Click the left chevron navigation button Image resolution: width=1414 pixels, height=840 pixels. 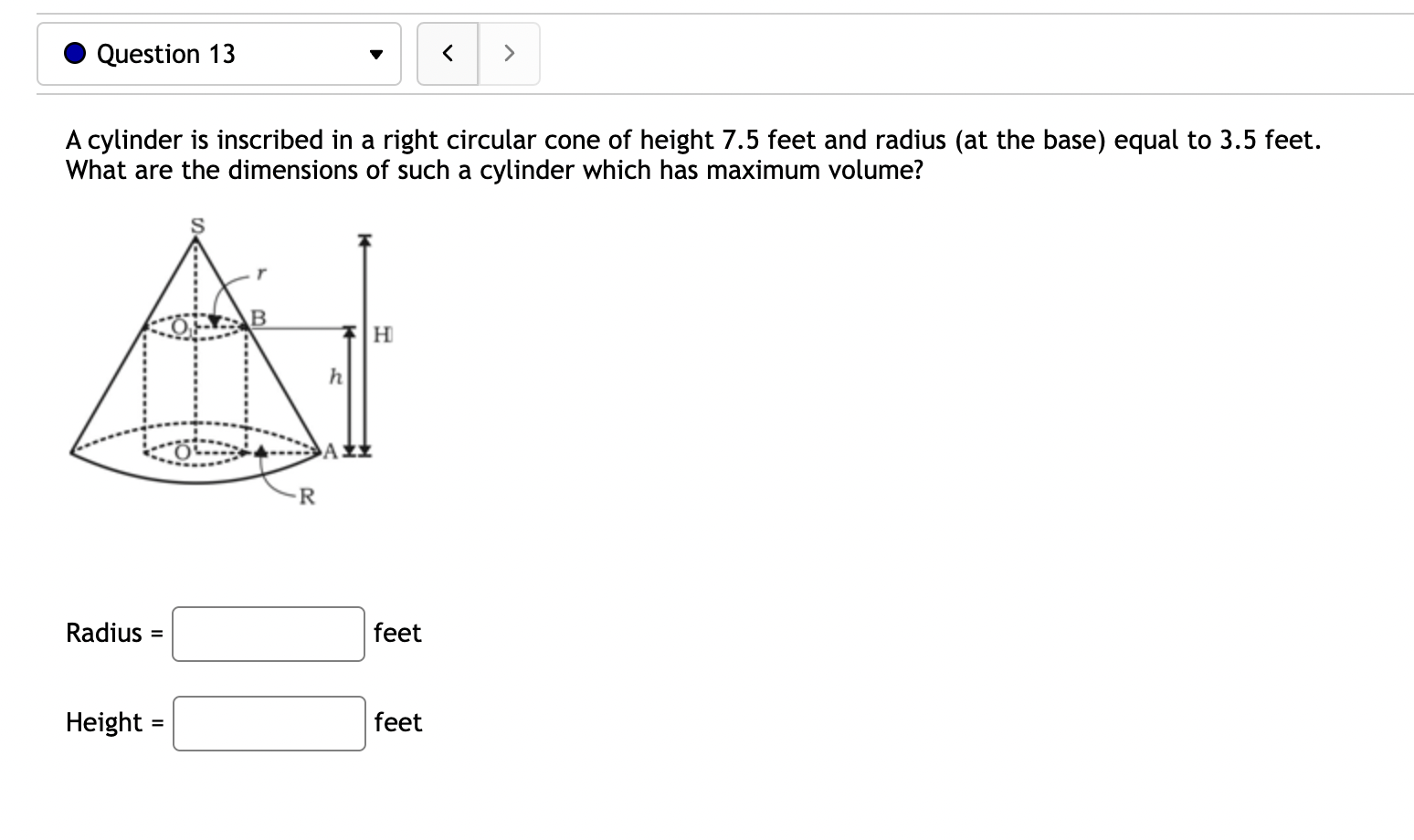447,54
